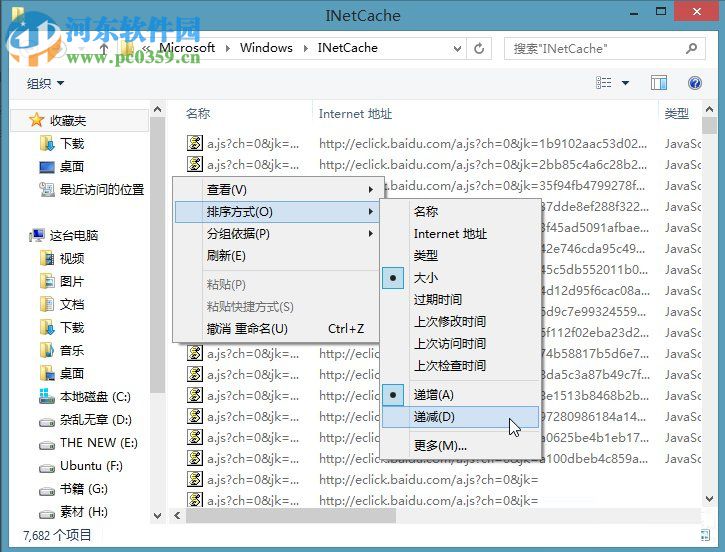Open the address bar history dropdown
Viewport: 725px width, 552px height.
457,48
